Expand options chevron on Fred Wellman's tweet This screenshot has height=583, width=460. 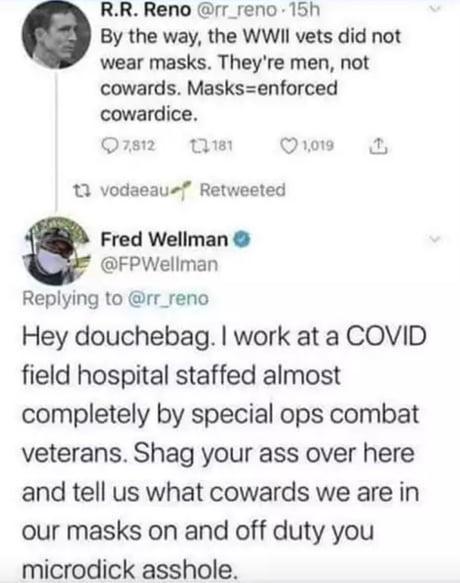(x=434, y=240)
